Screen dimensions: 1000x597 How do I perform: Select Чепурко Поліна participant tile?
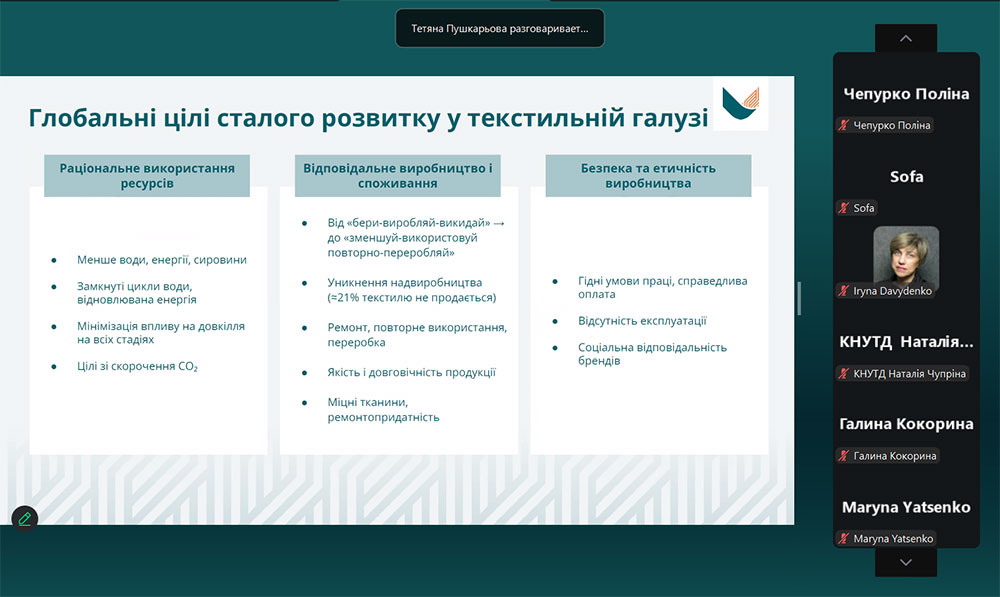click(x=906, y=94)
